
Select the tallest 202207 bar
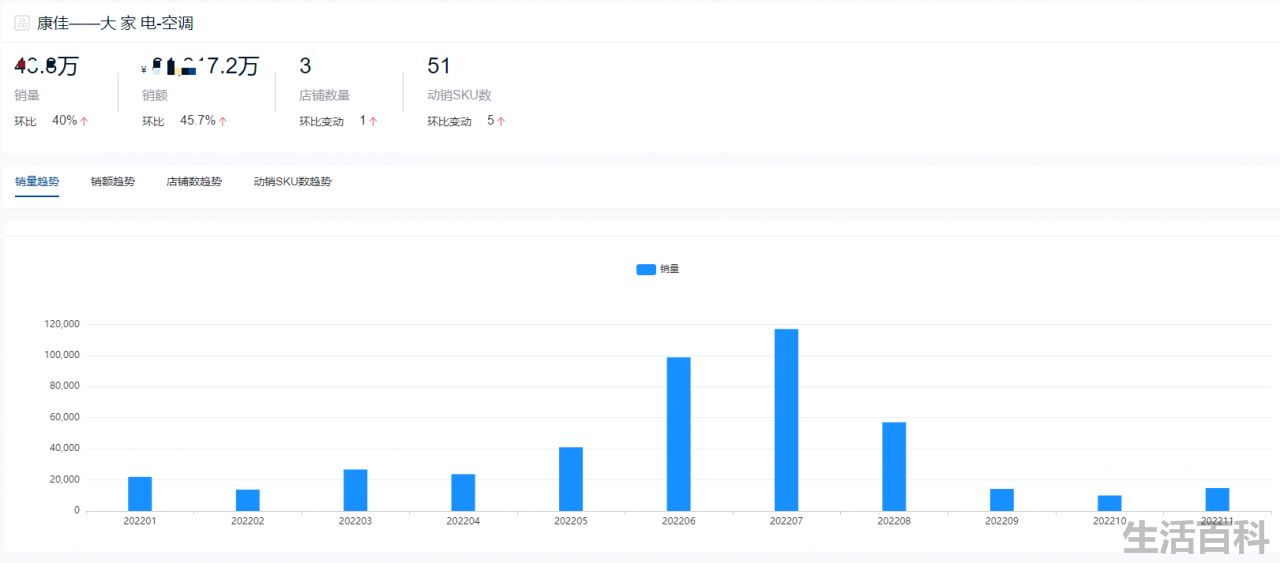786,420
